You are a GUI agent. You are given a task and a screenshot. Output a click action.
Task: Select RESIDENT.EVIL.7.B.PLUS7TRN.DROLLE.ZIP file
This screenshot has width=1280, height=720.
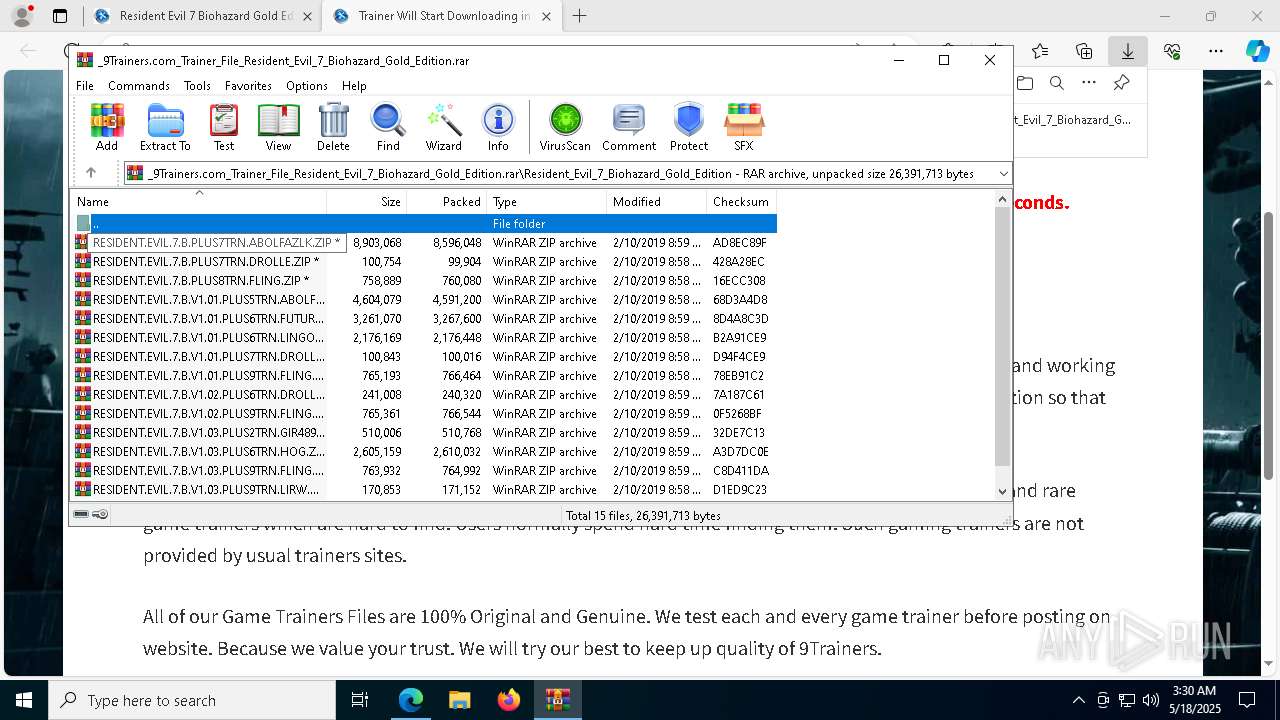point(424,262)
